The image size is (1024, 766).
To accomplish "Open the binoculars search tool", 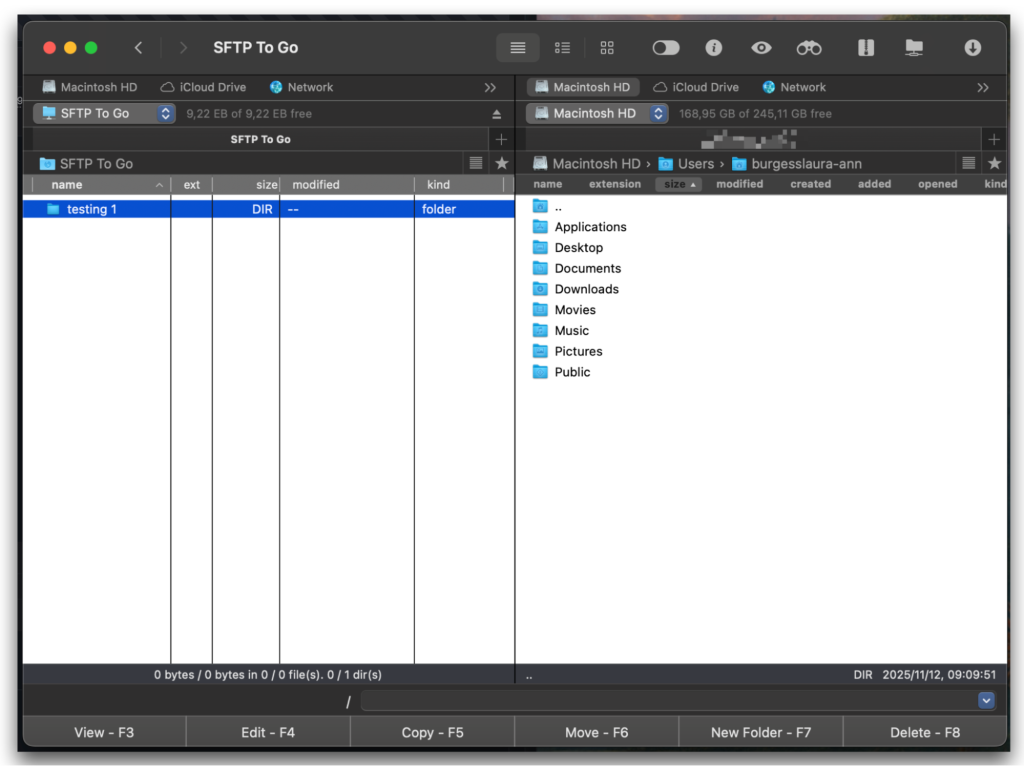I will pyautogui.click(x=808, y=48).
